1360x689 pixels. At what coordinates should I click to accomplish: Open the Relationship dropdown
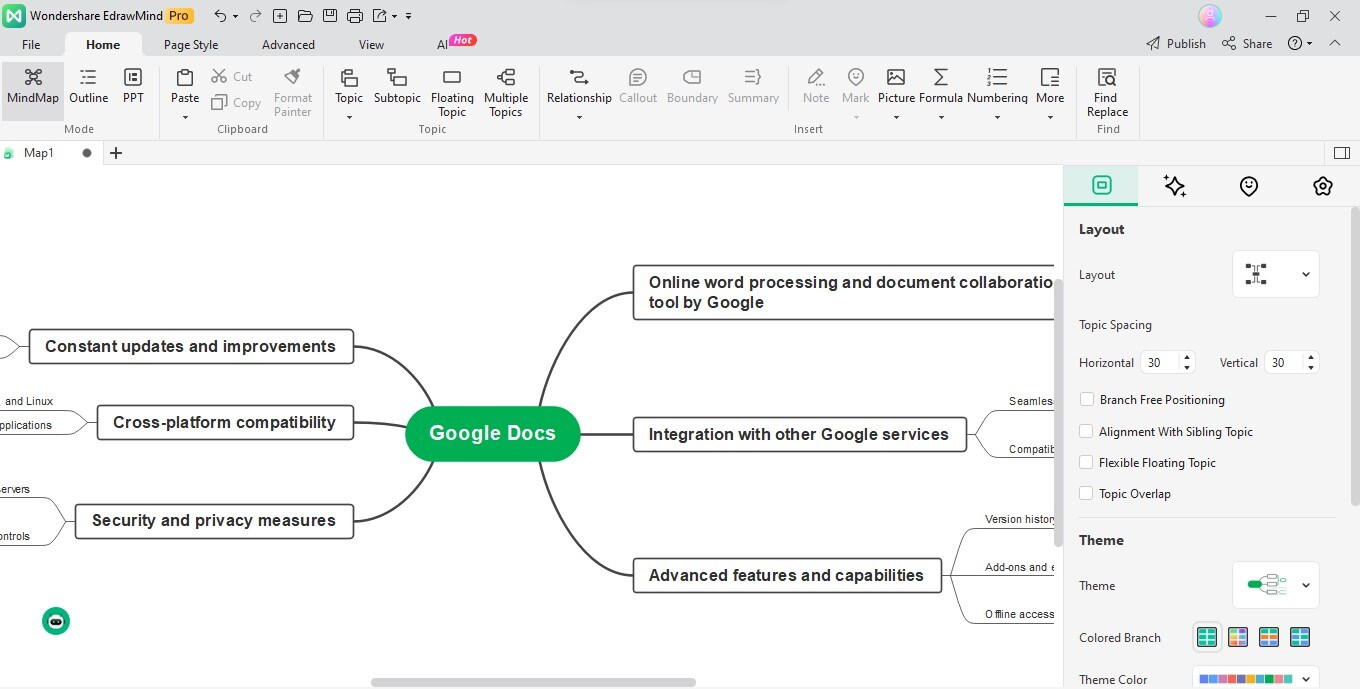tap(579, 117)
